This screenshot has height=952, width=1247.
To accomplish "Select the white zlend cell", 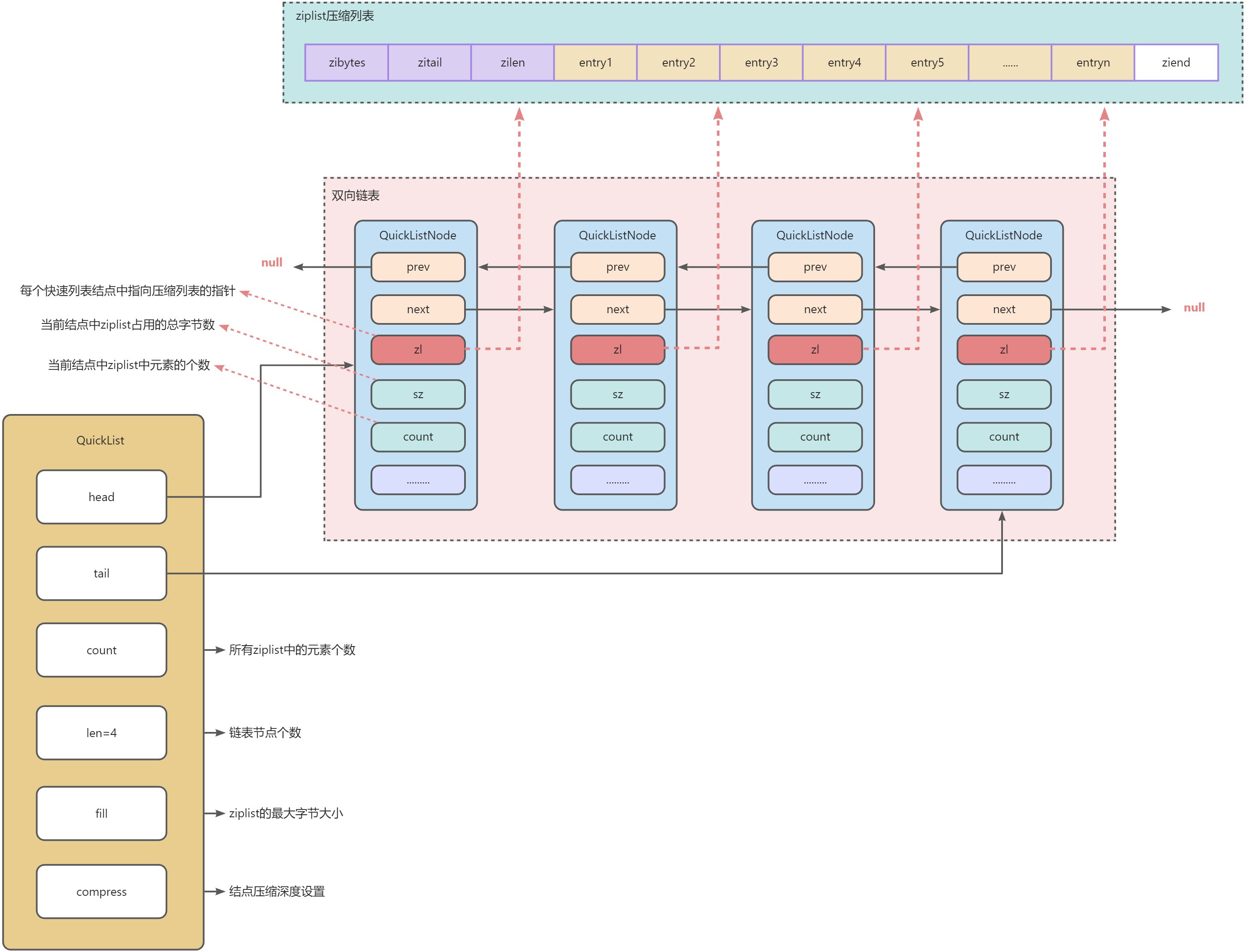I will [x=1176, y=63].
